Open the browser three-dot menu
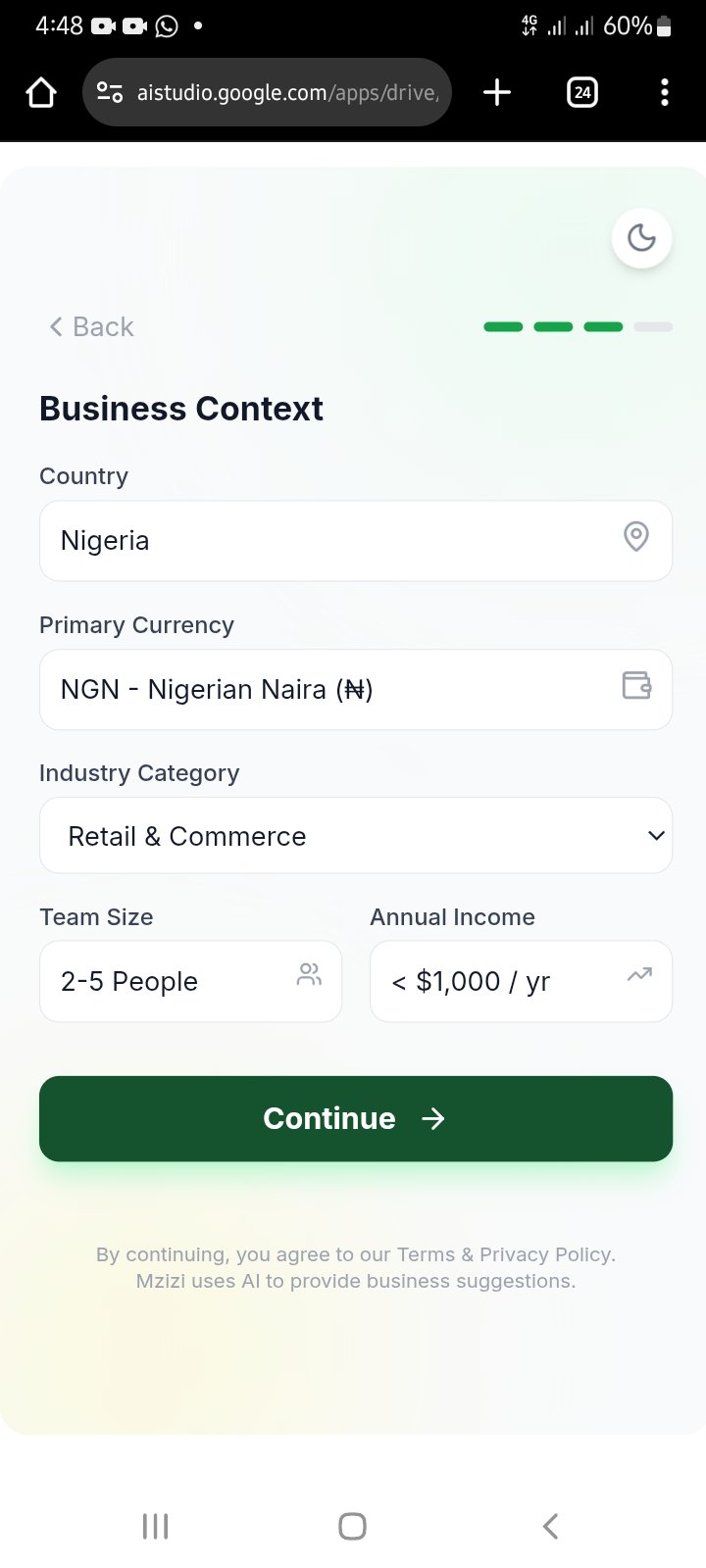706x1568 pixels. [x=665, y=92]
